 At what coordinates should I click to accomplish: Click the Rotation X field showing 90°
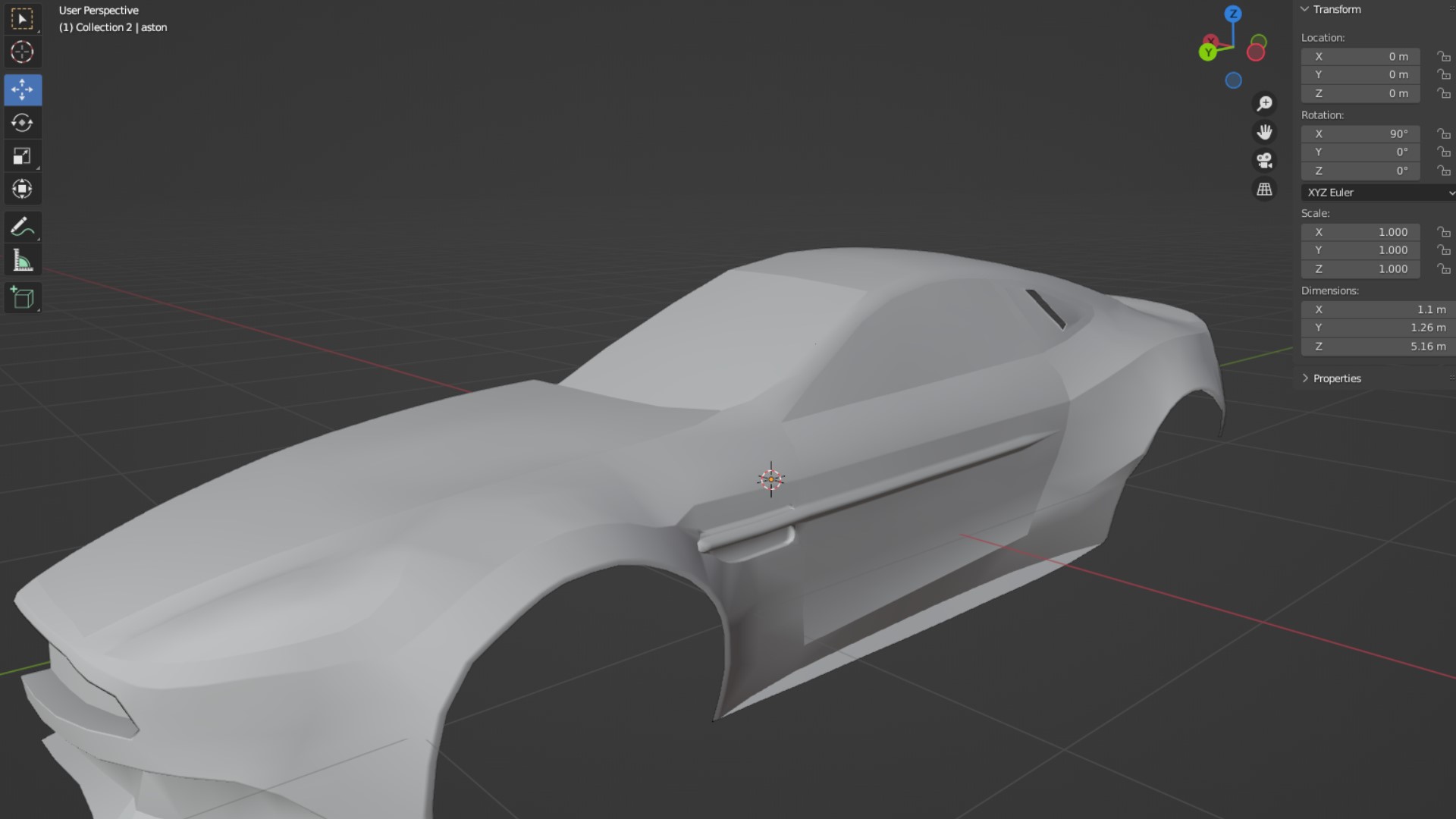coord(1360,133)
